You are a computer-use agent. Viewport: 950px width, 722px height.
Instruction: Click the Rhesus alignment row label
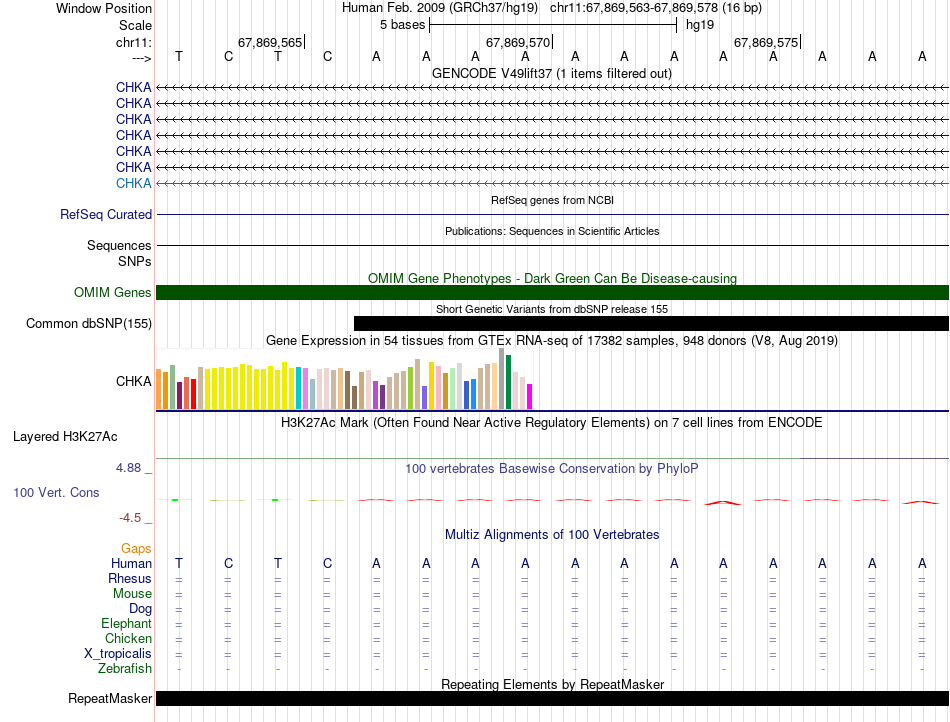point(130,579)
